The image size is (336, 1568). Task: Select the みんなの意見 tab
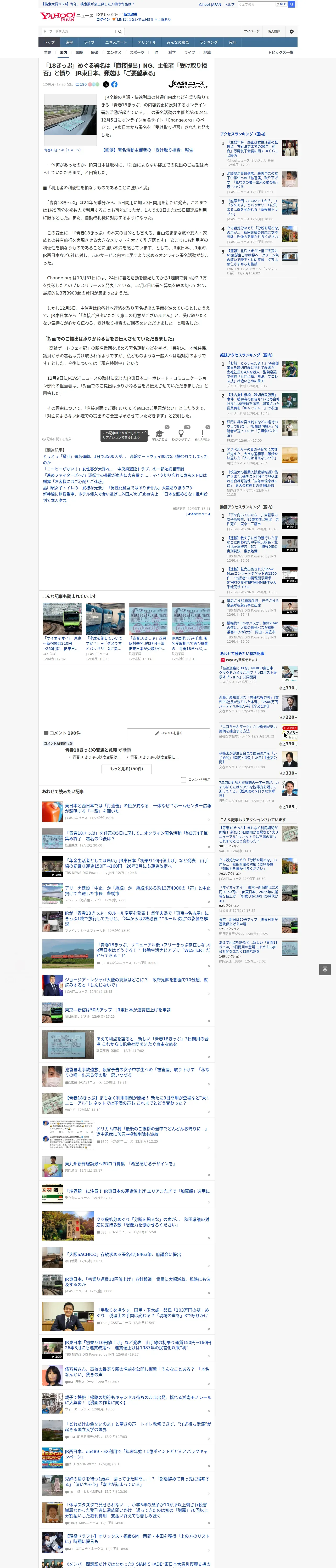[178, 43]
